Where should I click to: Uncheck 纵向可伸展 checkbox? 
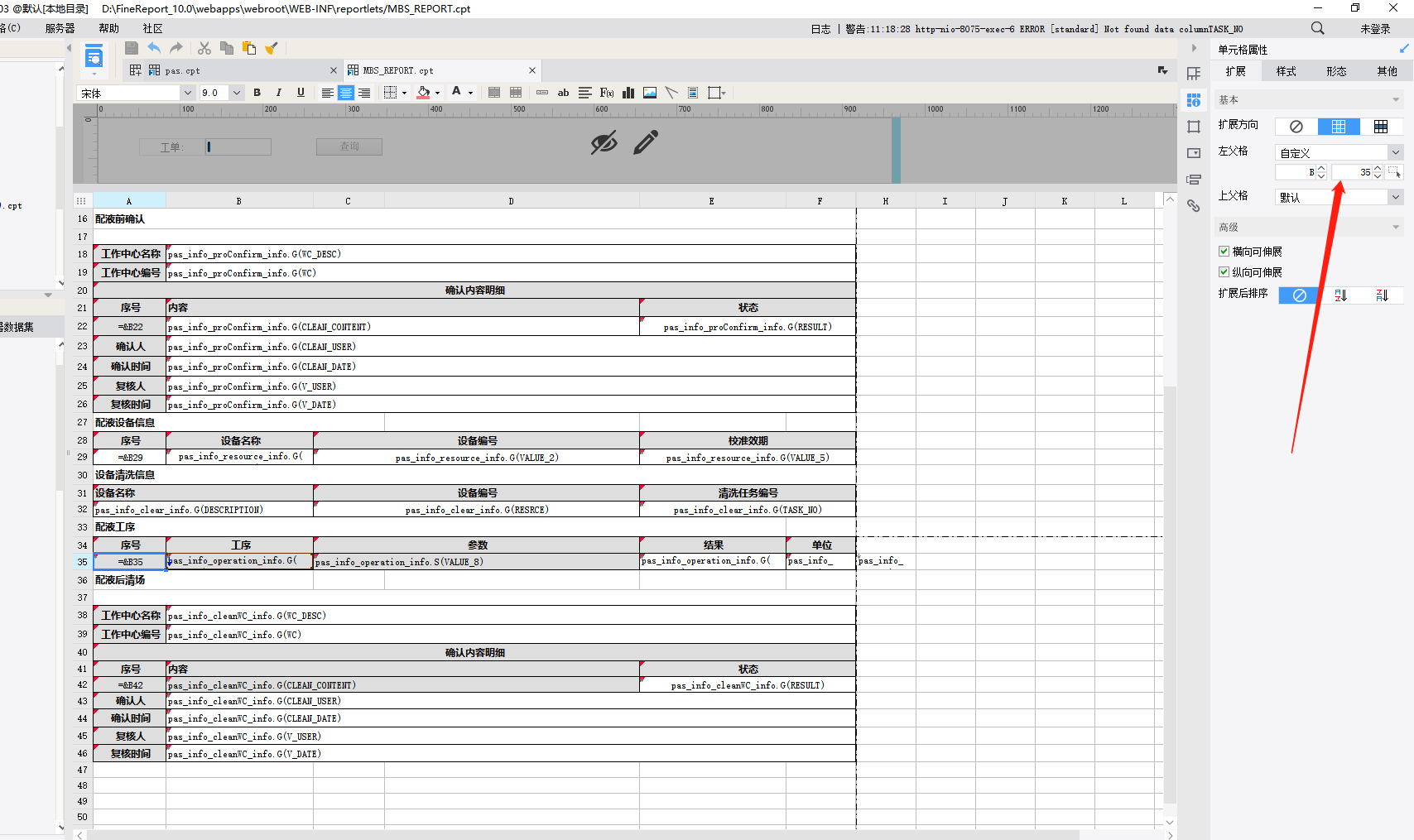click(1224, 272)
